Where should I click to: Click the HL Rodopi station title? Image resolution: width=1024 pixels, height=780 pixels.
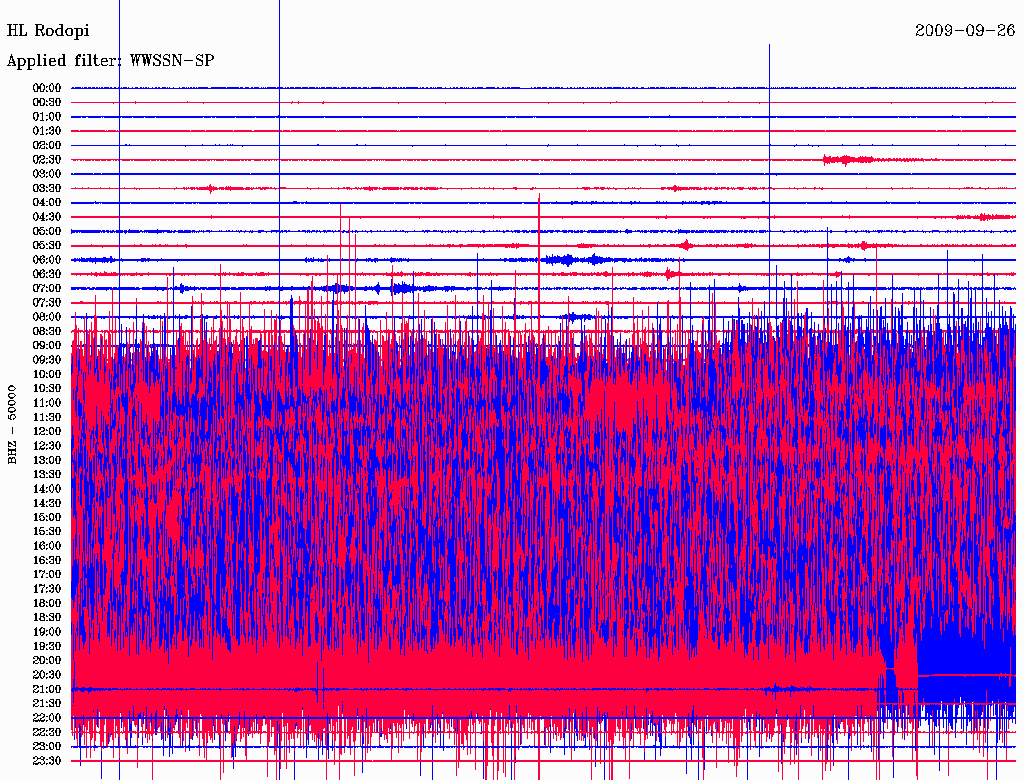pyautogui.click(x=48, y=31)
